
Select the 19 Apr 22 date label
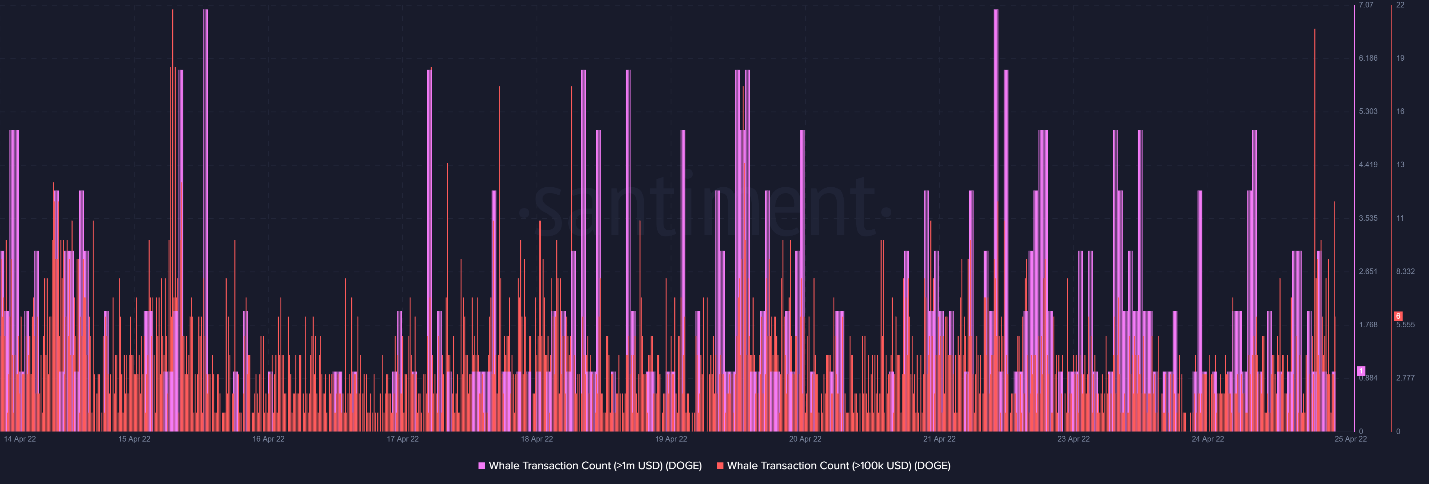tap(671, 438)
